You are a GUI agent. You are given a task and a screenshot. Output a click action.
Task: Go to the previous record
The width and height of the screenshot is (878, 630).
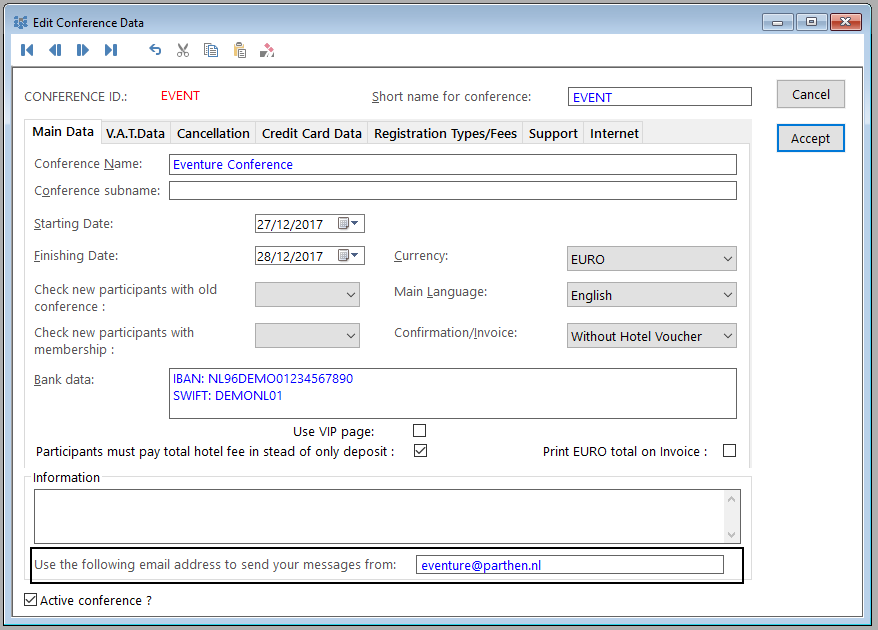click(55, 50)
